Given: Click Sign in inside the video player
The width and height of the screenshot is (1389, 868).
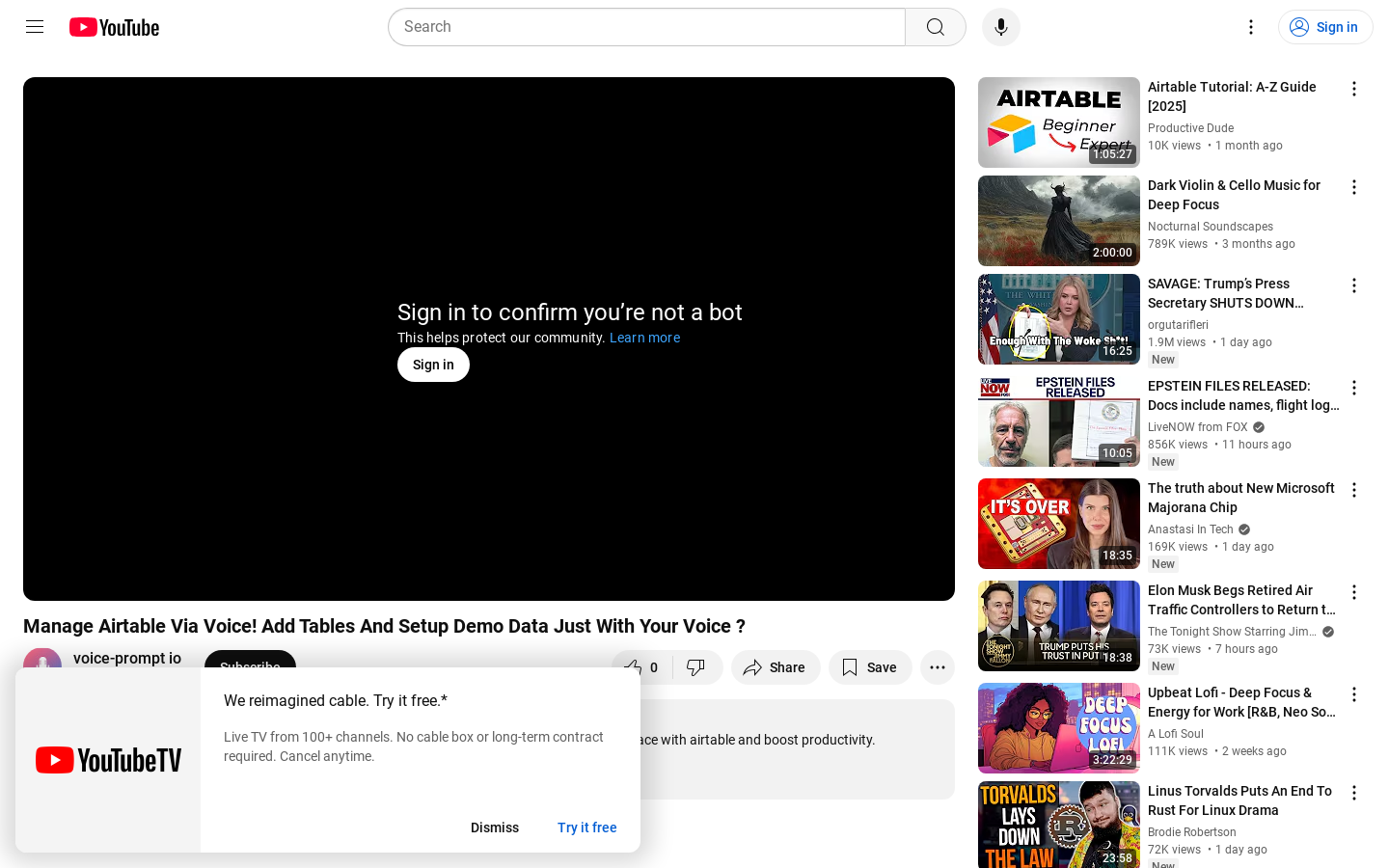Looking at the screenshot, I should coord(433,365).
